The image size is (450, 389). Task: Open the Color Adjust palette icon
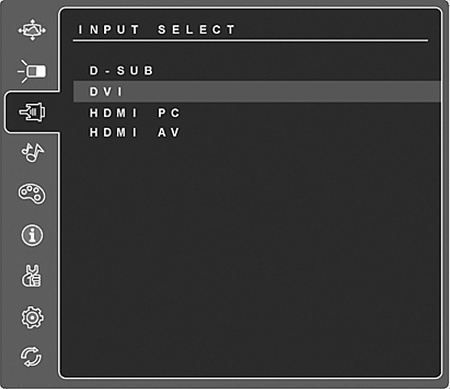point(32,194)
